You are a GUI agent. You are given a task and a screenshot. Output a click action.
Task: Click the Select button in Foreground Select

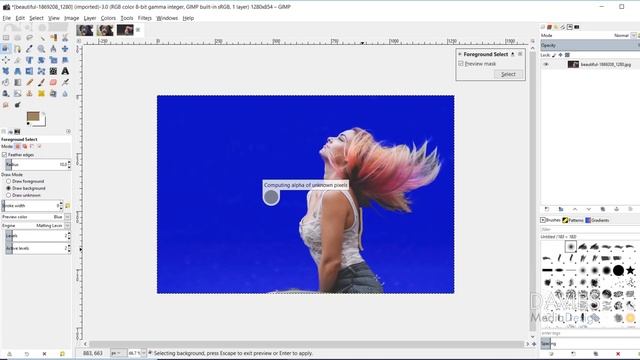click(508, 74)
